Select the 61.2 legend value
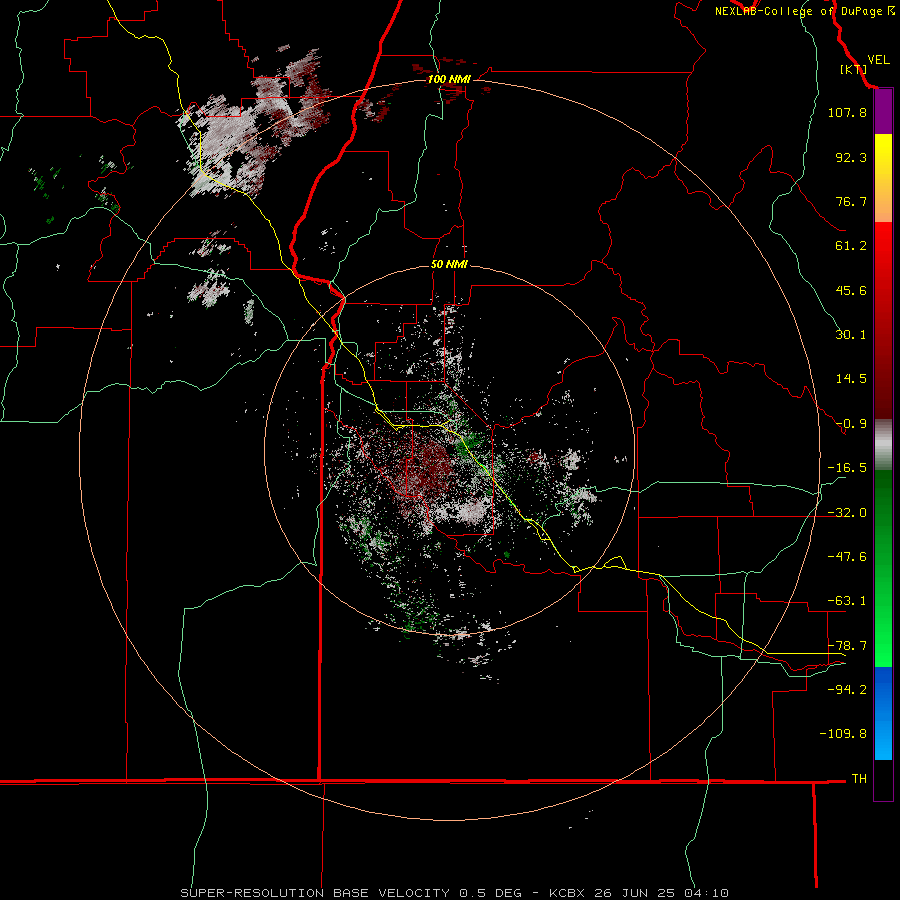This screenshot has width=900, height=900. 851,246
